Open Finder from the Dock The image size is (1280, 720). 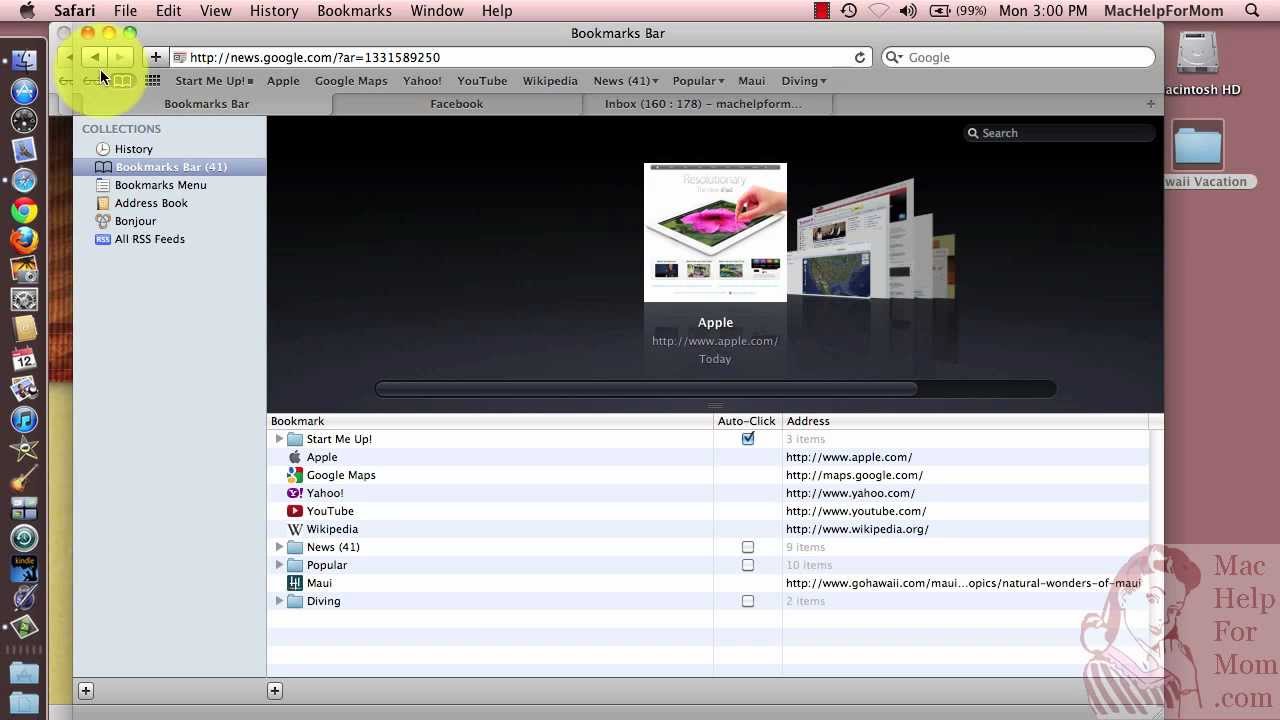(24, 61)
